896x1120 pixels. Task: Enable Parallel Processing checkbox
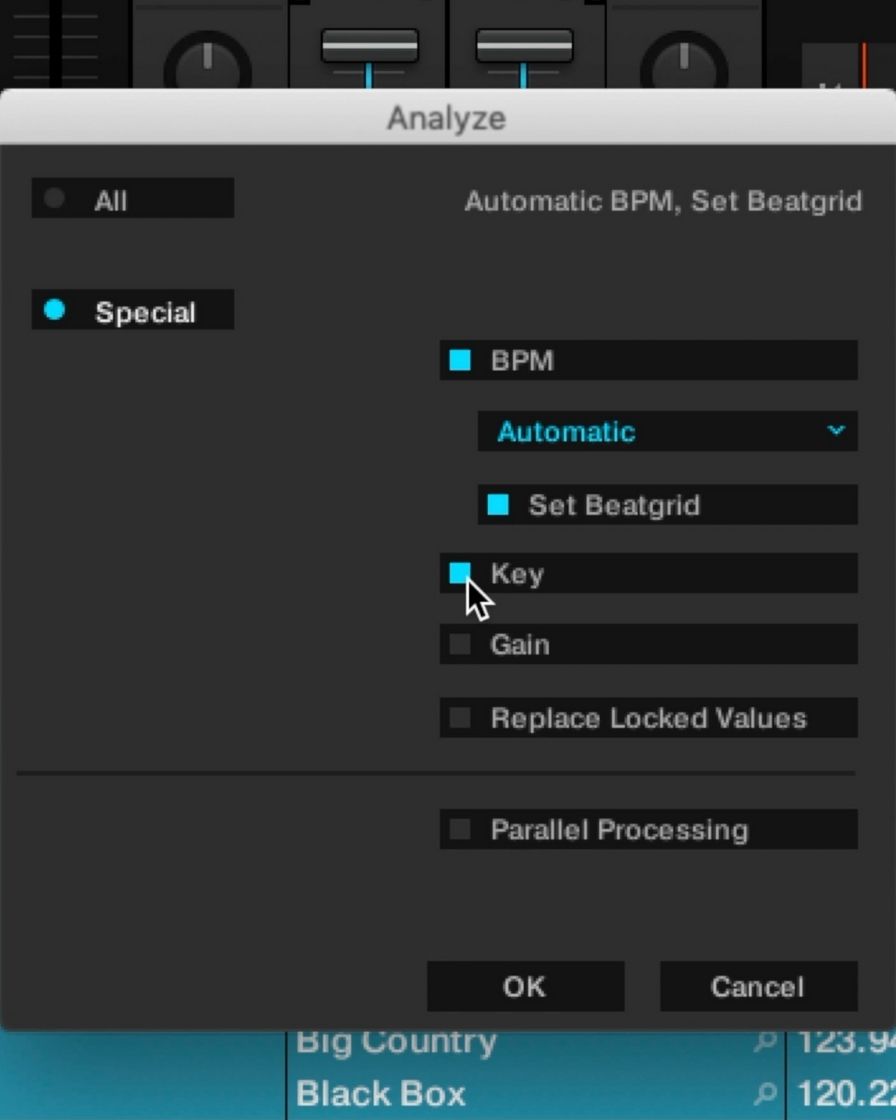pyautogui.click(x=460, y=829)
